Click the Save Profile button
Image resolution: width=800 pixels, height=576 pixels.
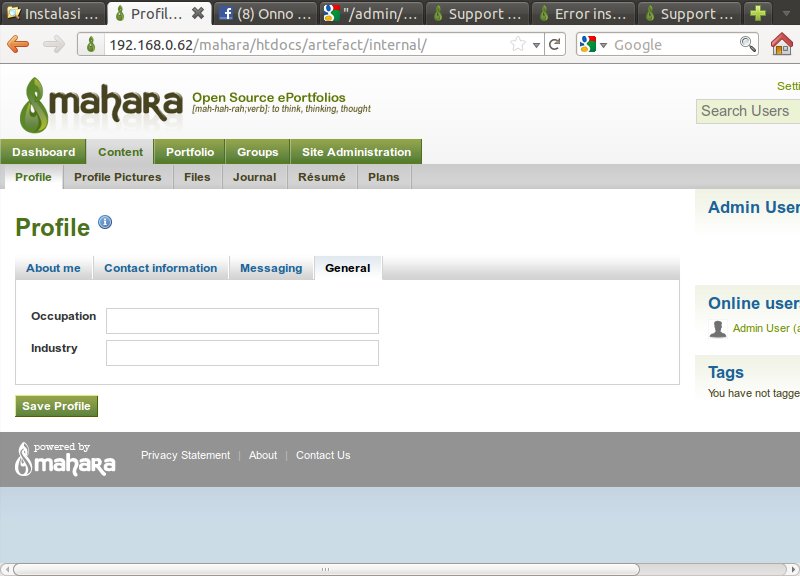click(x=57, y=406)
